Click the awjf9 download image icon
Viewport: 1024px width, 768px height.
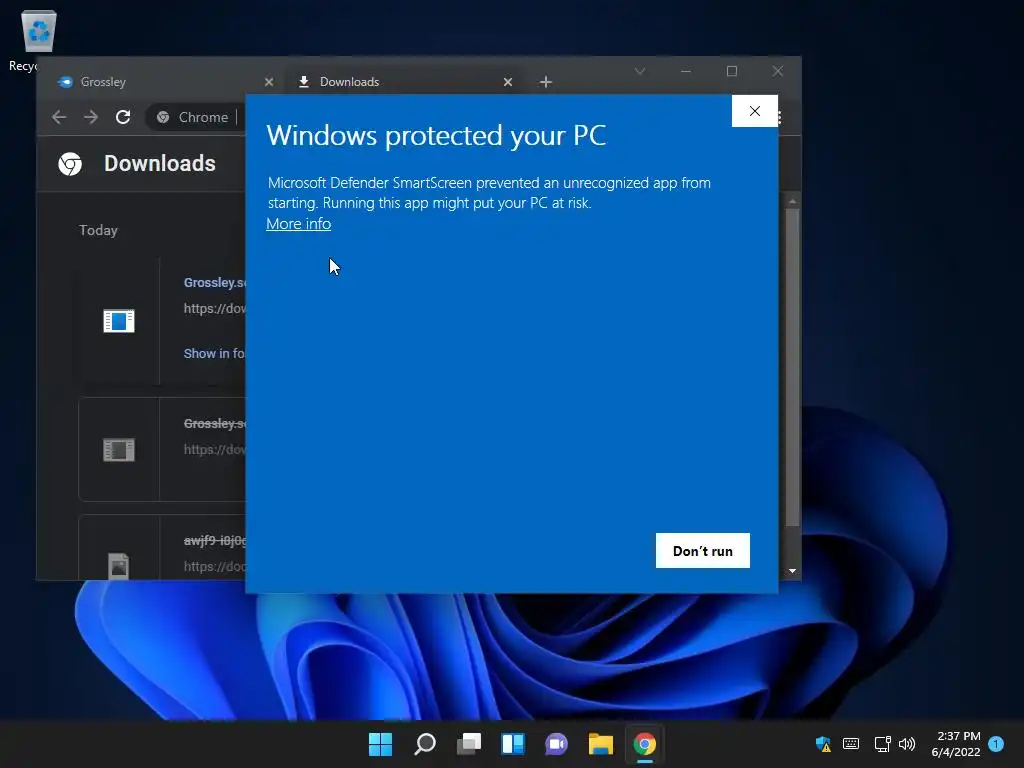[119, 566]
